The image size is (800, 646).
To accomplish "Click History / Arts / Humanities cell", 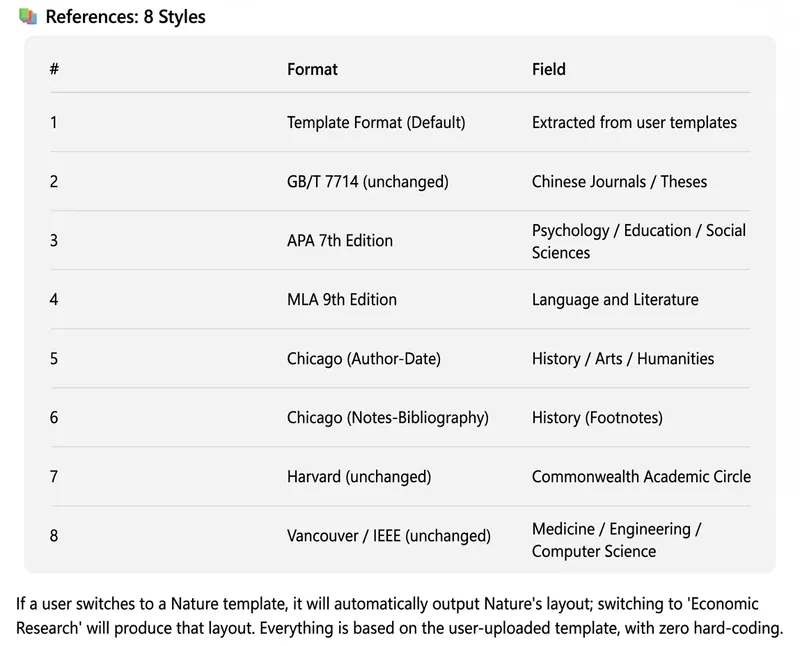I will tap(623, 359).
